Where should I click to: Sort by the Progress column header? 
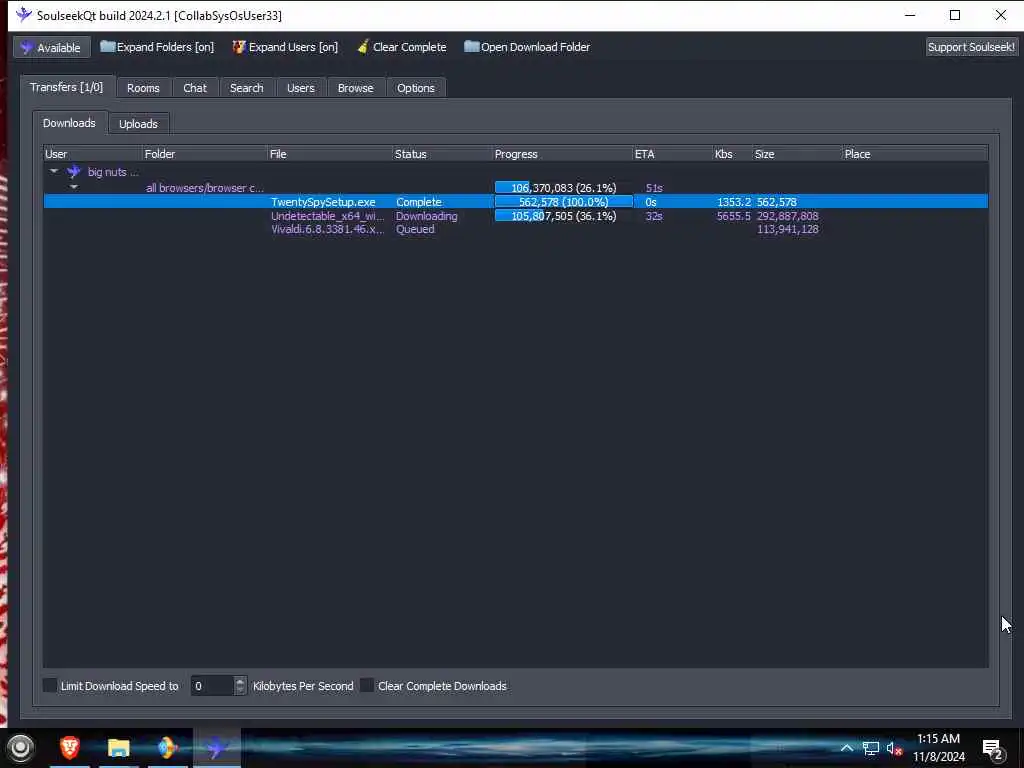coord(562,154)
